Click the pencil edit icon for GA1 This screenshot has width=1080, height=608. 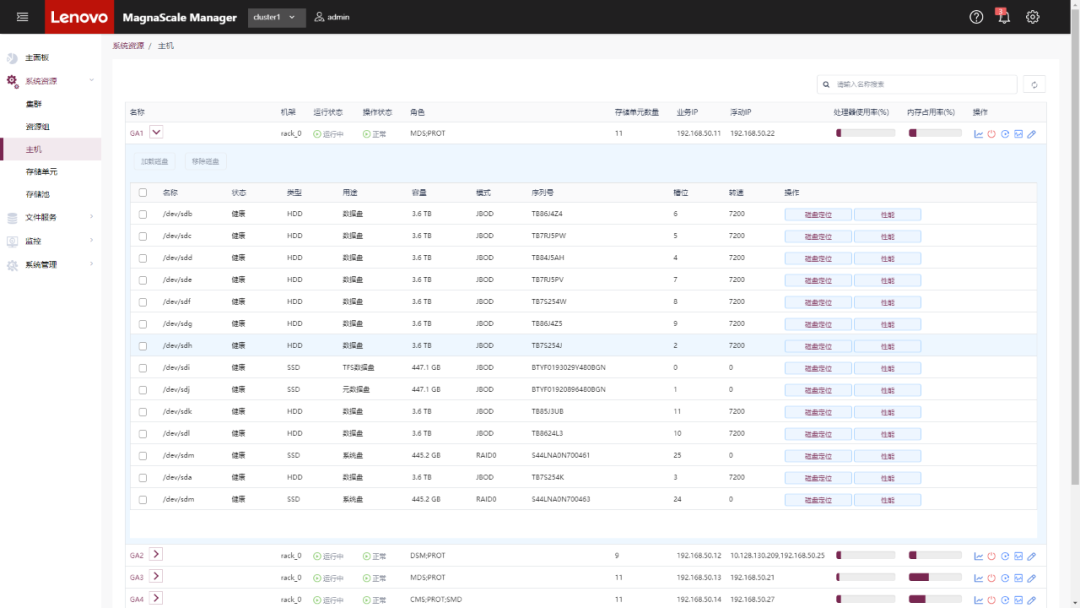[1032, 134]
